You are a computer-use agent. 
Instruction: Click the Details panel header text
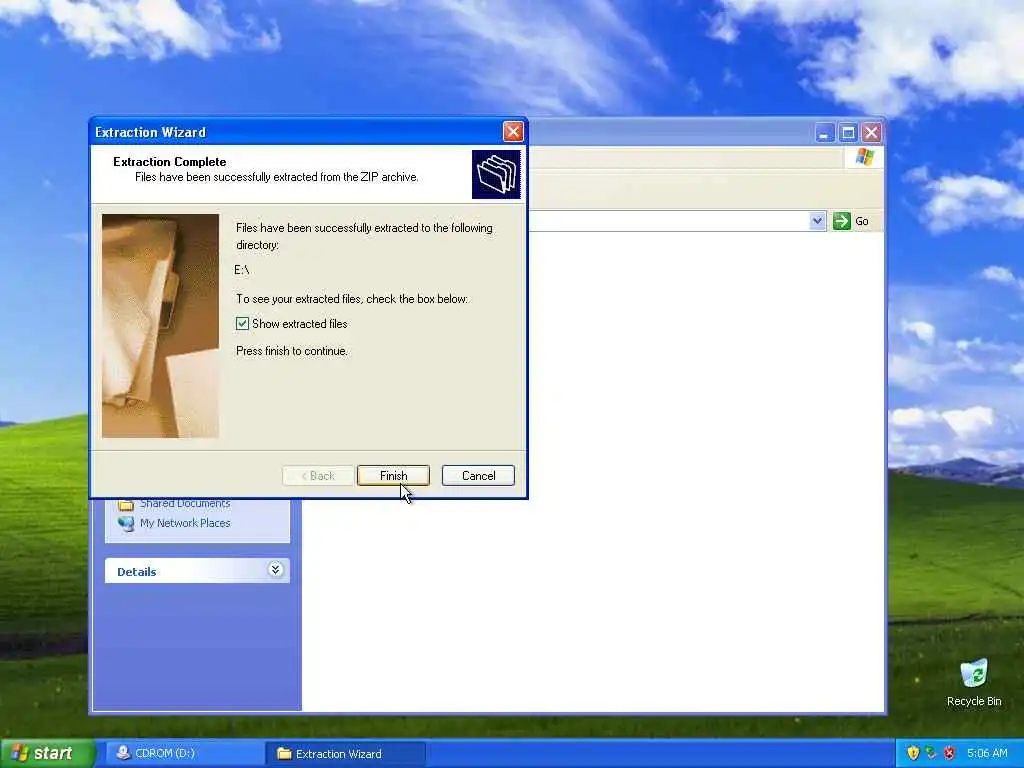(136, 571)
